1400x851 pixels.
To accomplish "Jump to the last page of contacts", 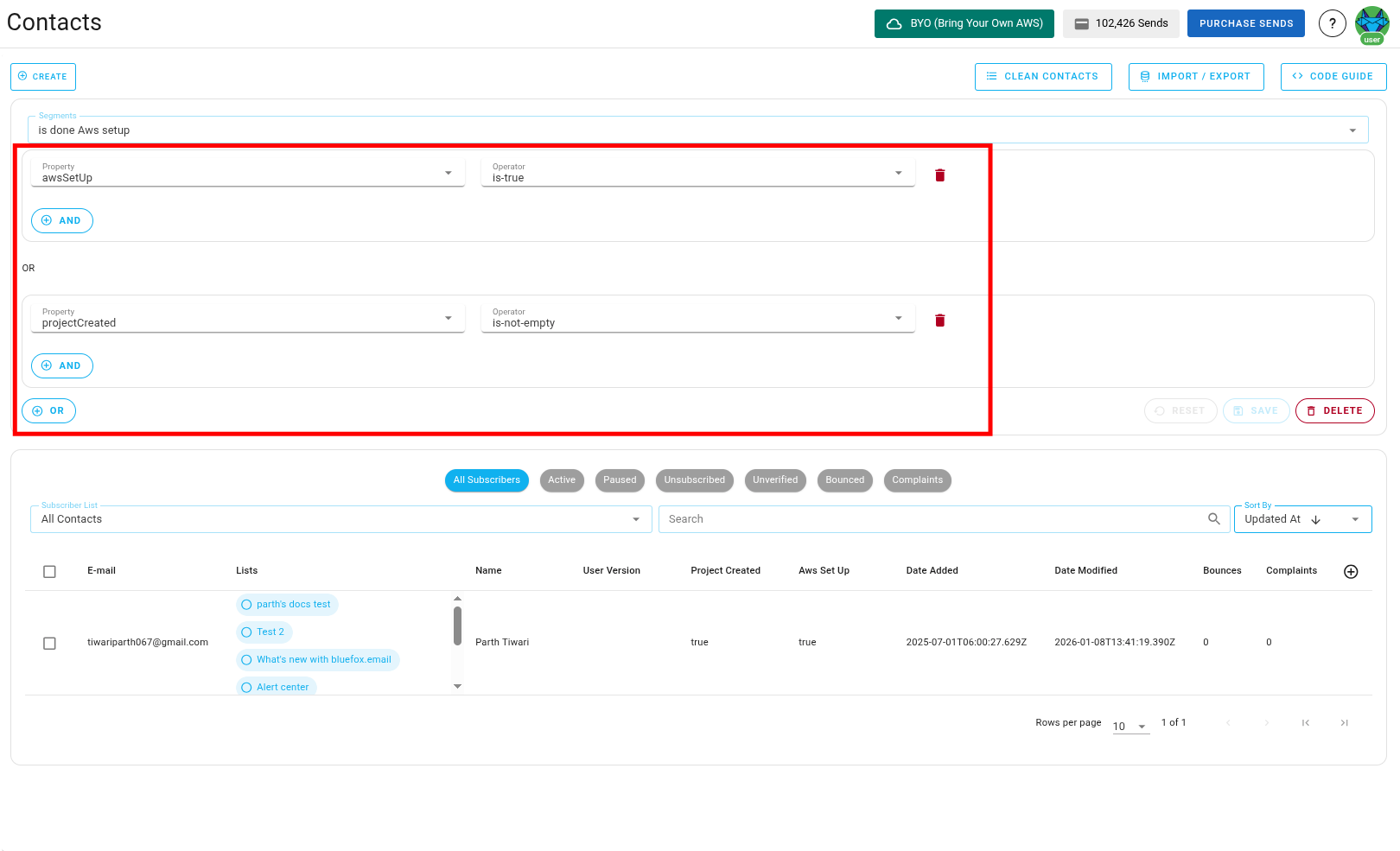I will [1345, 722].
